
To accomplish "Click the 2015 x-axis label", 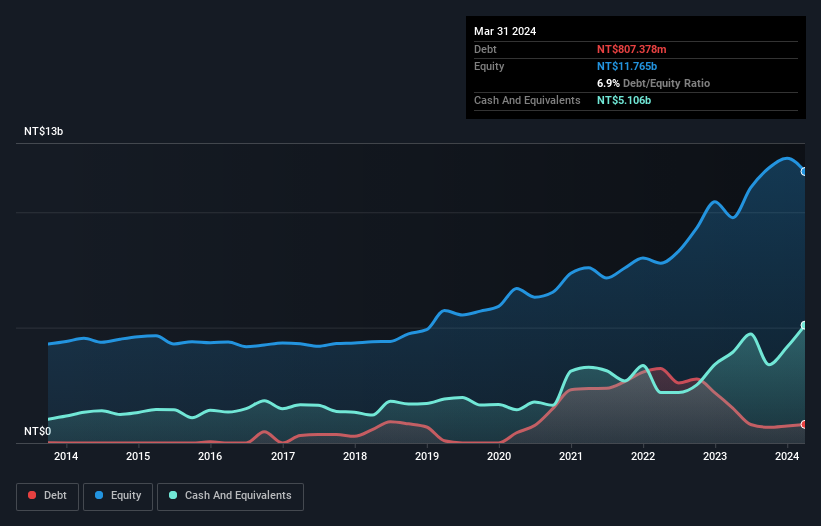I will [x=138, y=456].
